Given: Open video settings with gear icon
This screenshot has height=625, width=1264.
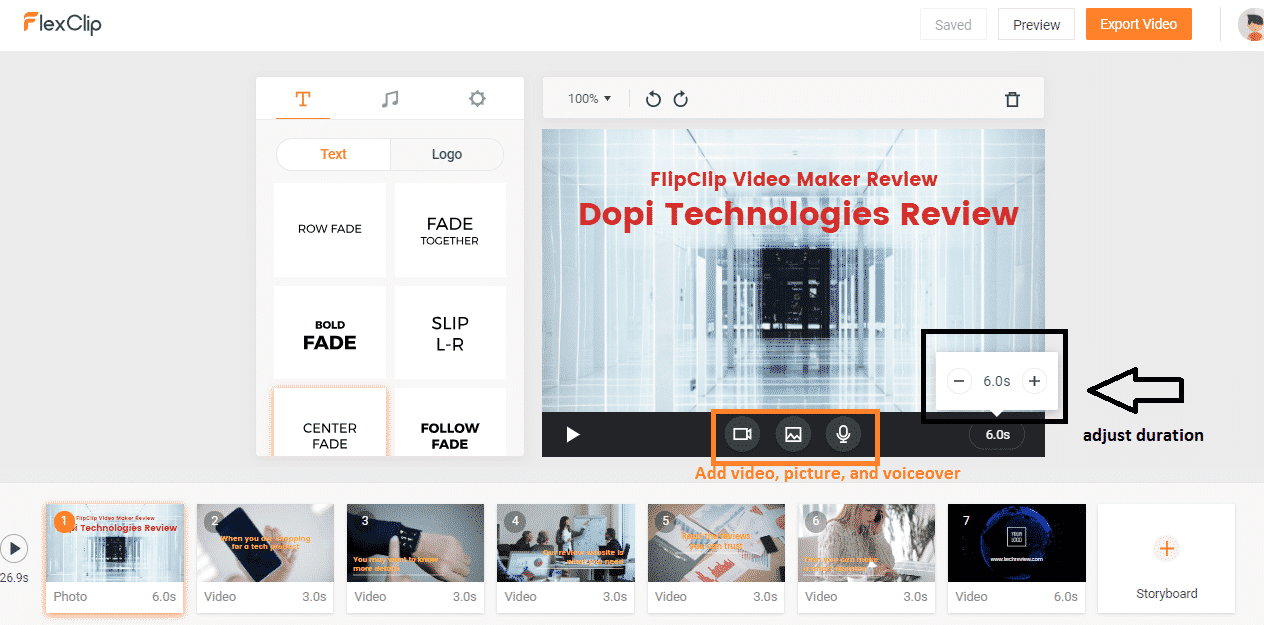Looking at the screenshot, I should pyautogui.click(x=477, y=98).
